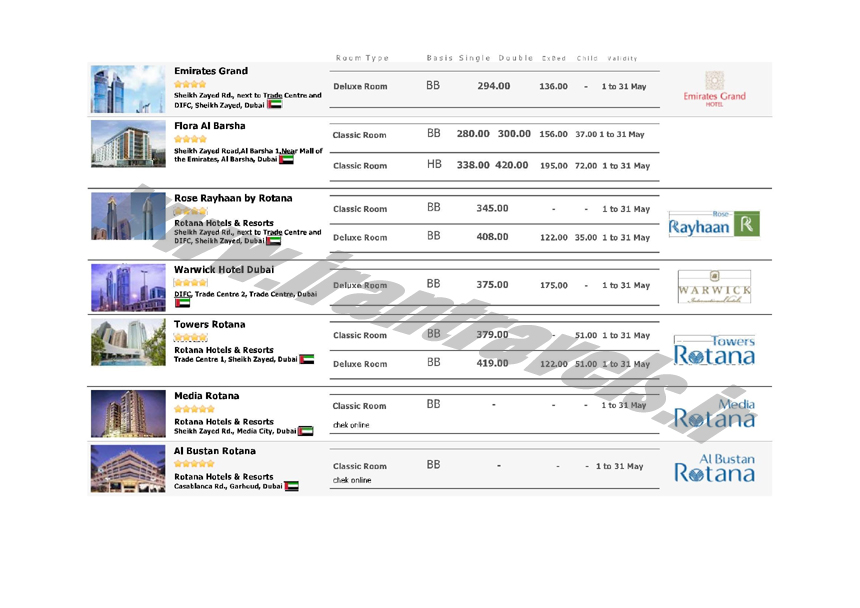This screenshot has height=608, width=860.
Task: Click the Warwick Hotel Dubai star rating
Action: tap(191, 283)
